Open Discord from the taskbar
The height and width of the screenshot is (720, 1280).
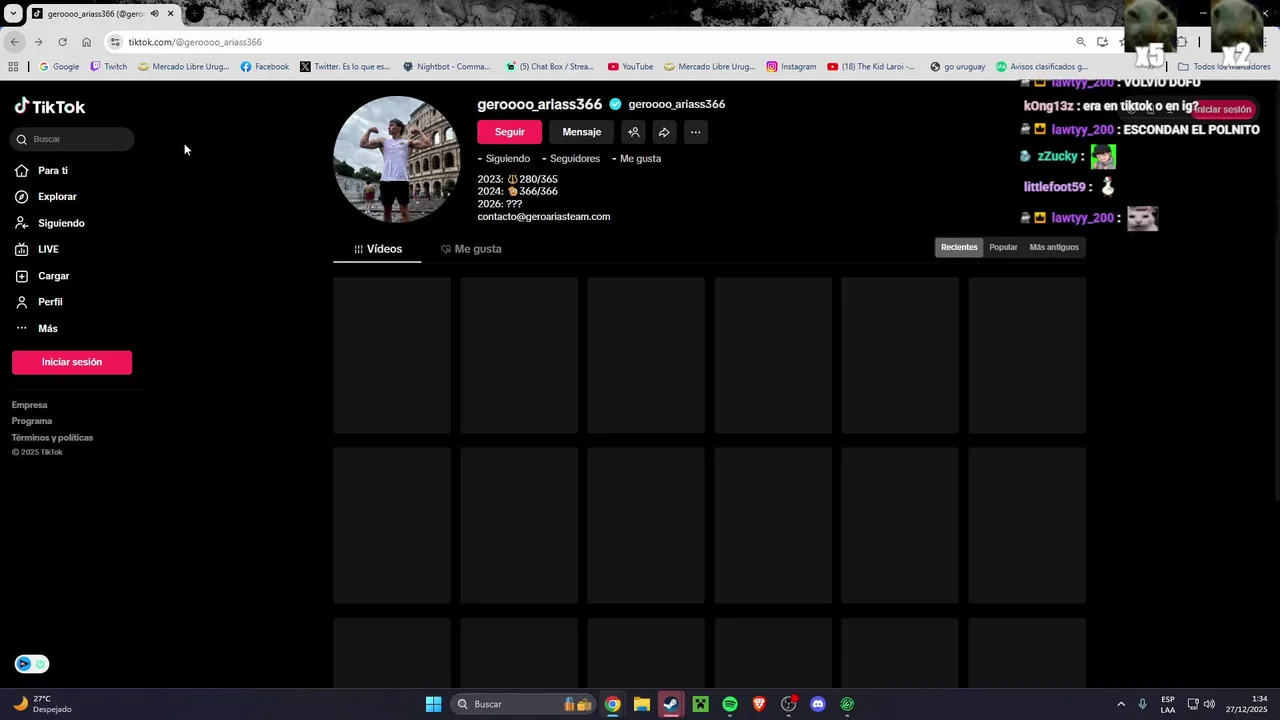click(x=818, y=704)
